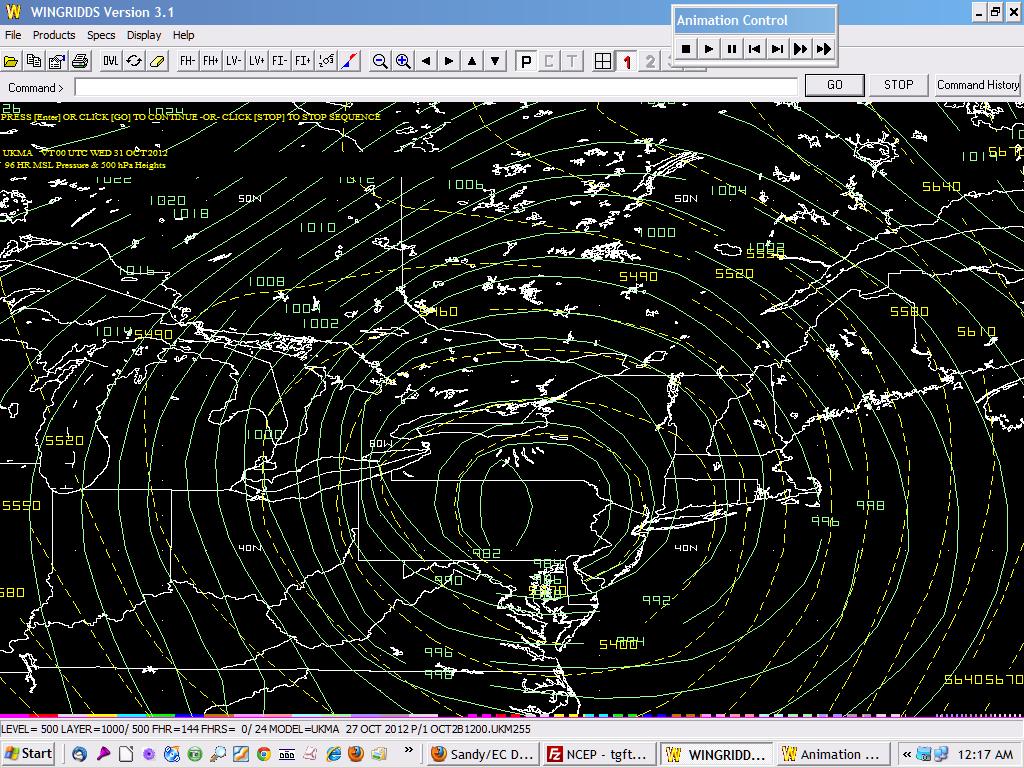Image resolution: width=1024 pixels, height=768 pixels.
Task: Lower the level using LV-
Action: click(x=233, y=61)
